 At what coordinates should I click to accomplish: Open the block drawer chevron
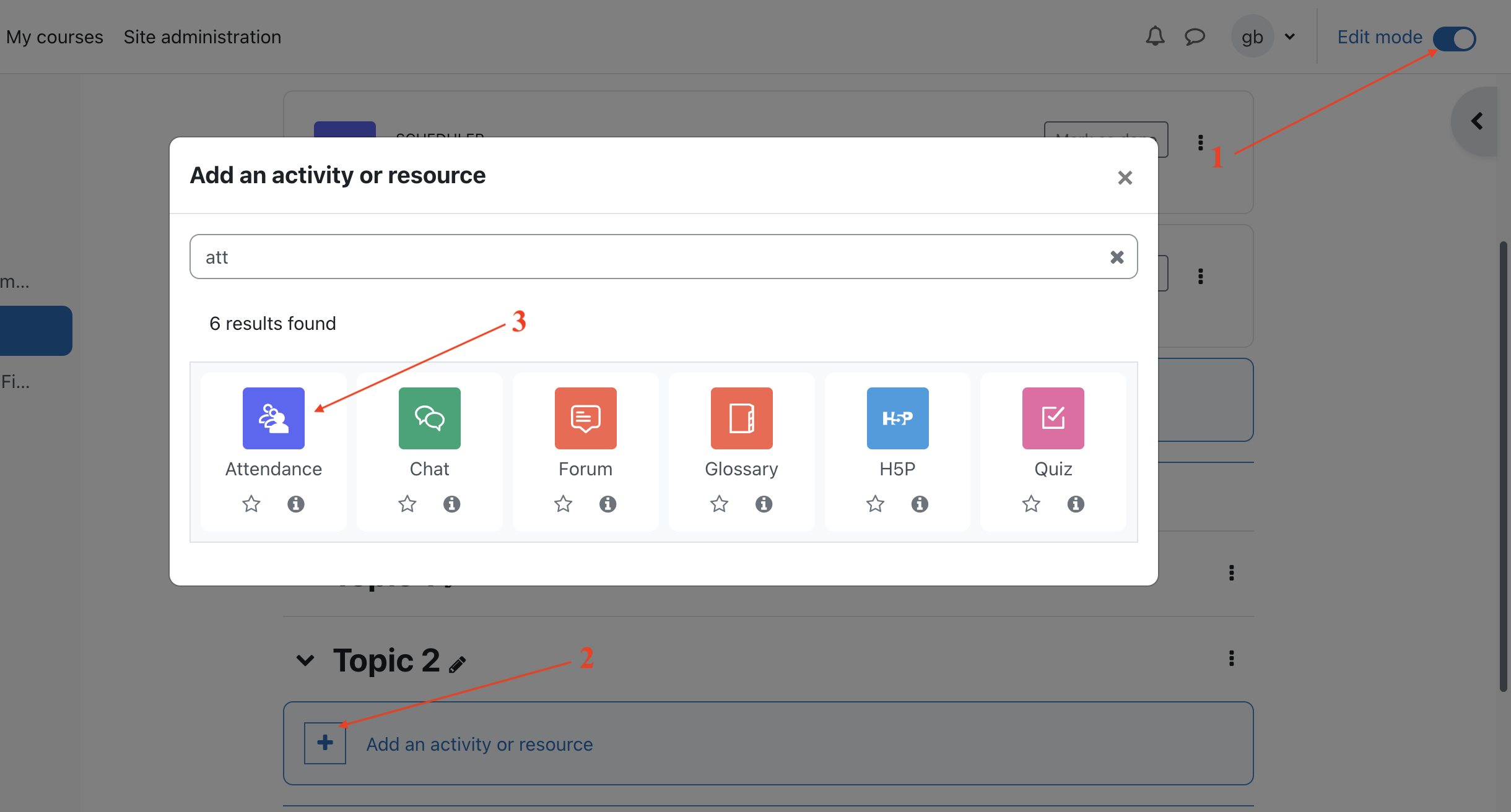(1477, 121)
